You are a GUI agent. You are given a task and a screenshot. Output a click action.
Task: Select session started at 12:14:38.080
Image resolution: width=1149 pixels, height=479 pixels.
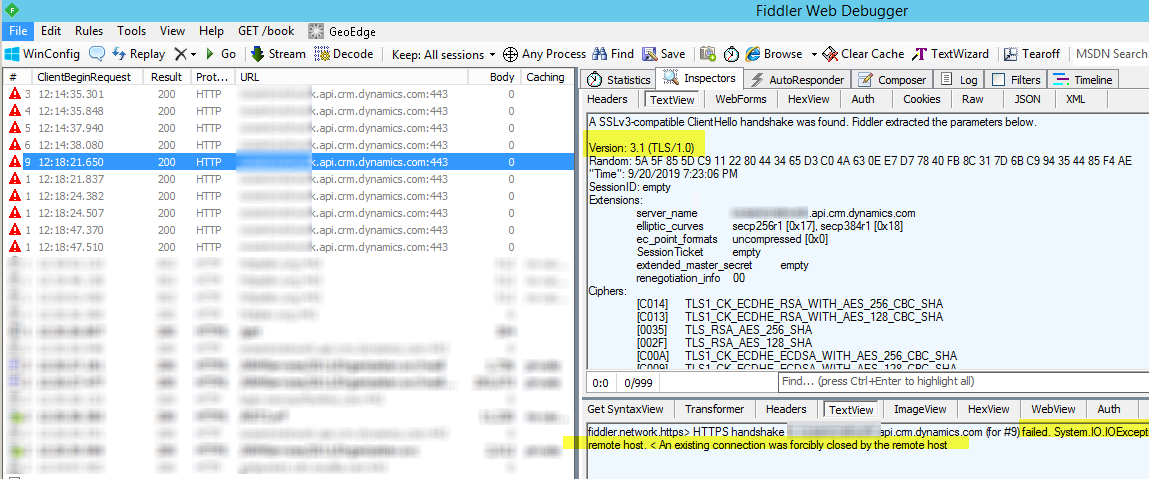coord(287,145)
